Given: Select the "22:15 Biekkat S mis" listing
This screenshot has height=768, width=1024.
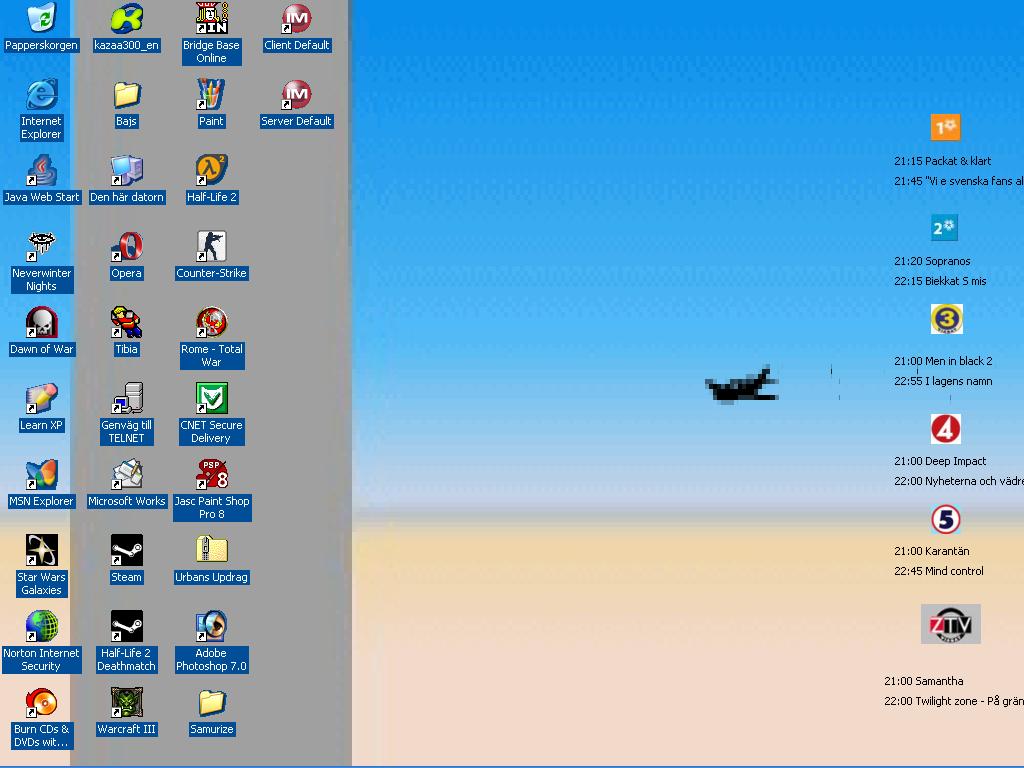Looking at the screenshot, I should click(x=940, y=281).
